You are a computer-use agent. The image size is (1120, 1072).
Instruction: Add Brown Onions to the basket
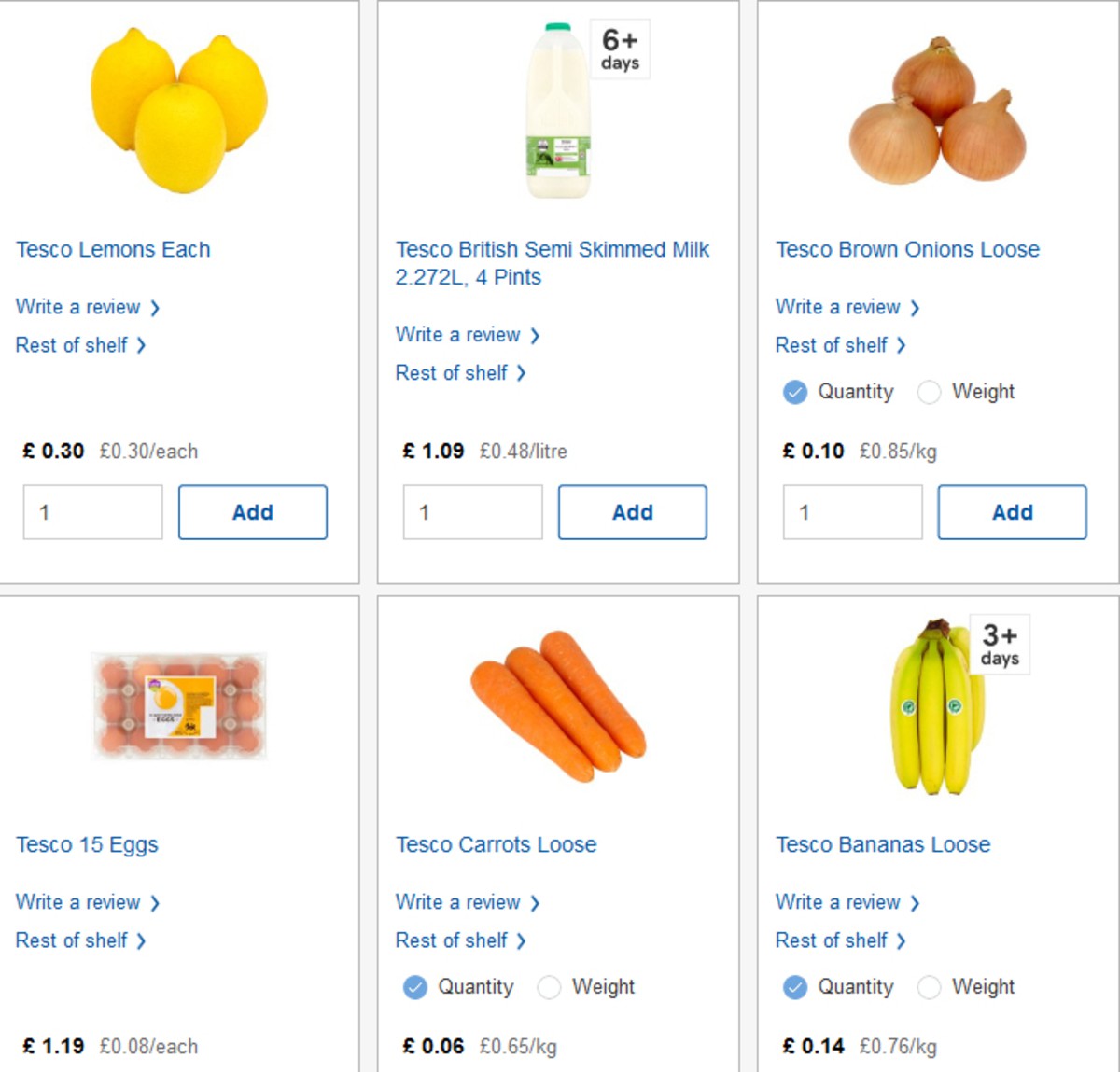(x=1012, y=511)
